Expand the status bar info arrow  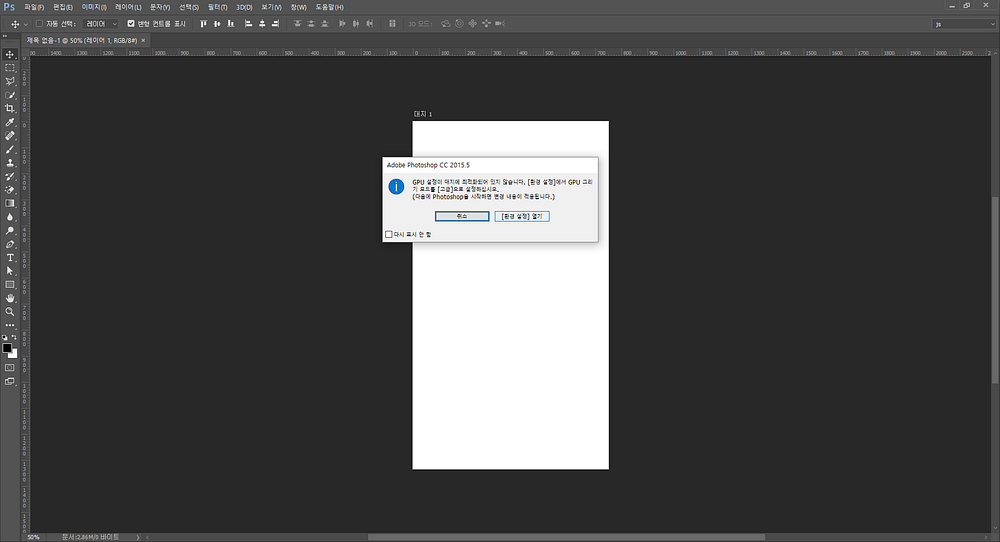pos(138,538)
